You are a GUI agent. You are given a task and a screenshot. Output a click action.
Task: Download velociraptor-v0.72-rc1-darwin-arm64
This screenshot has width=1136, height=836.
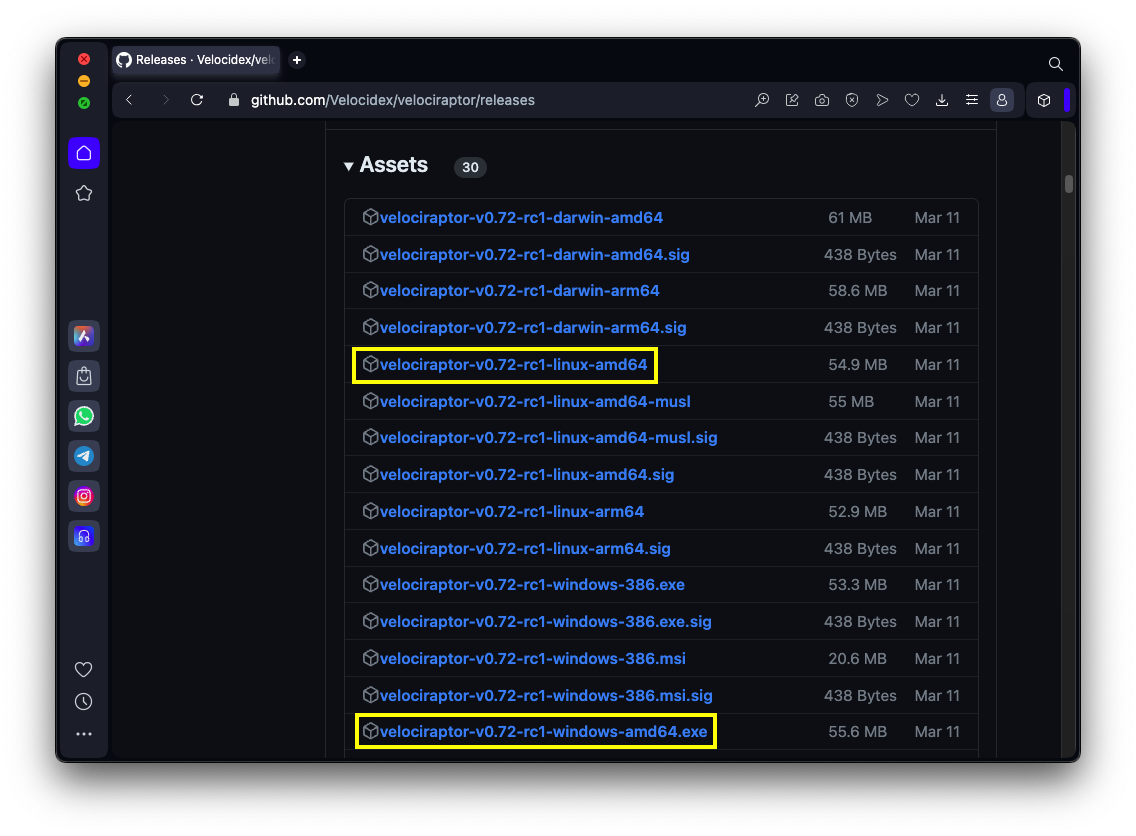(519, 290)
